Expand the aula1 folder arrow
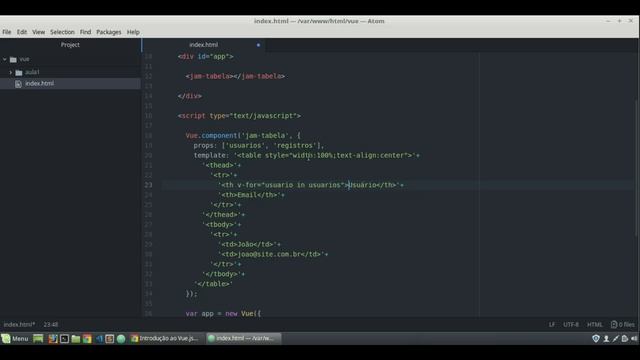This screenshot has width=640, height=360. pyautogui.click(x=11, y=72)
